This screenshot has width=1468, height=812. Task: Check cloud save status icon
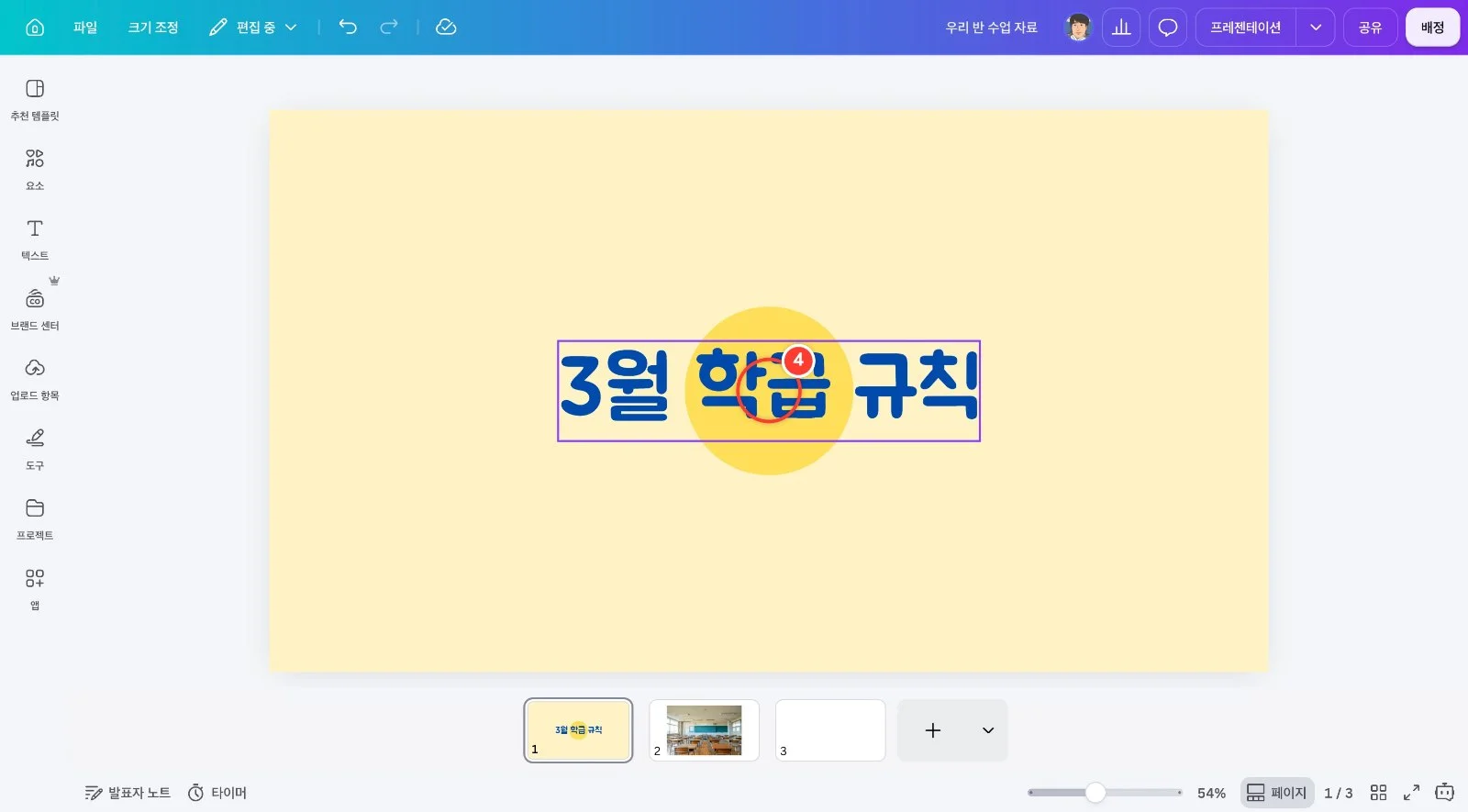tap(446, 28)
